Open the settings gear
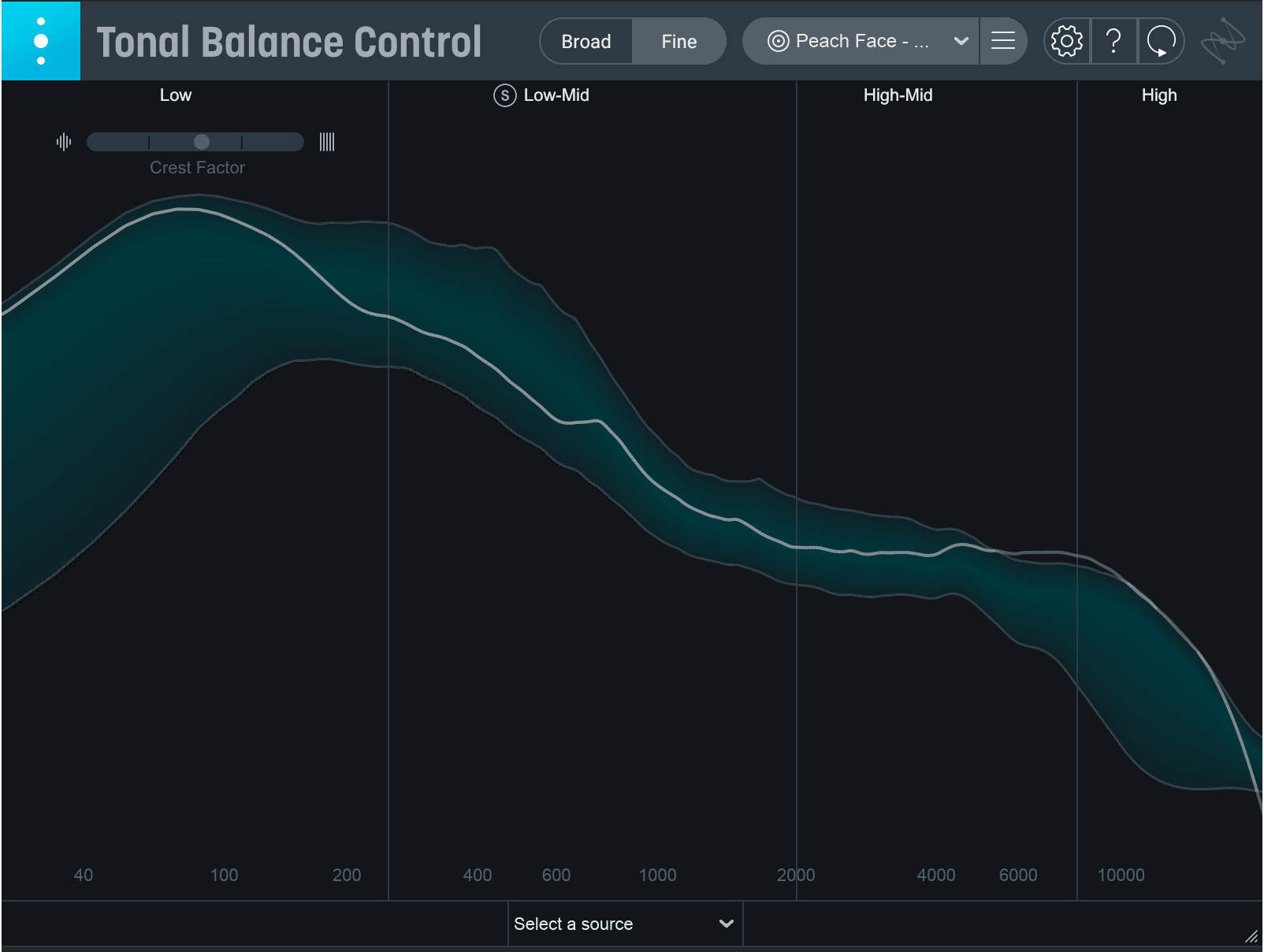 pyautogui.click(x=1067, y=41)
